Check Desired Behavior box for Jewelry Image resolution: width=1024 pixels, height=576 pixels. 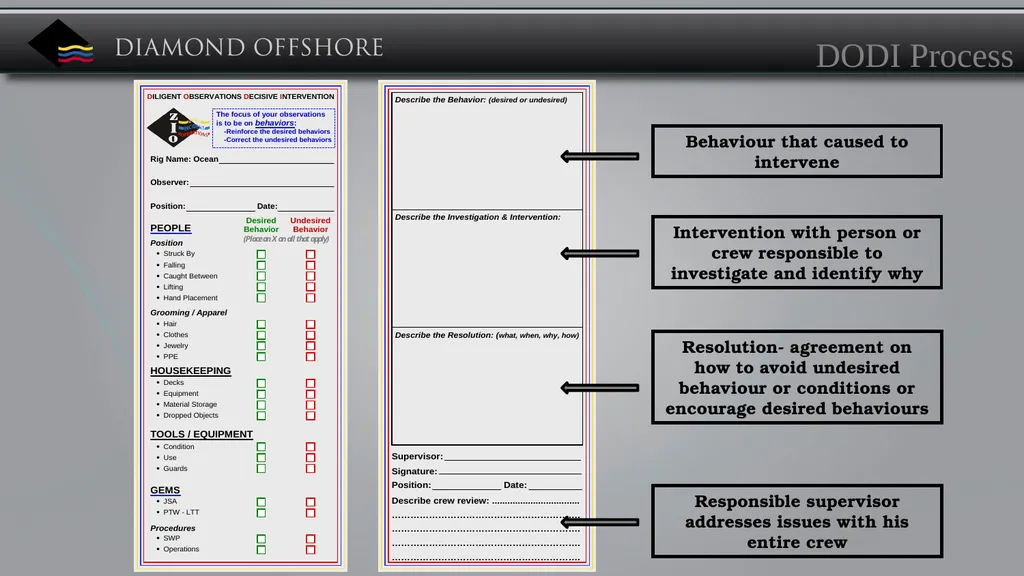tap(261, 345)
